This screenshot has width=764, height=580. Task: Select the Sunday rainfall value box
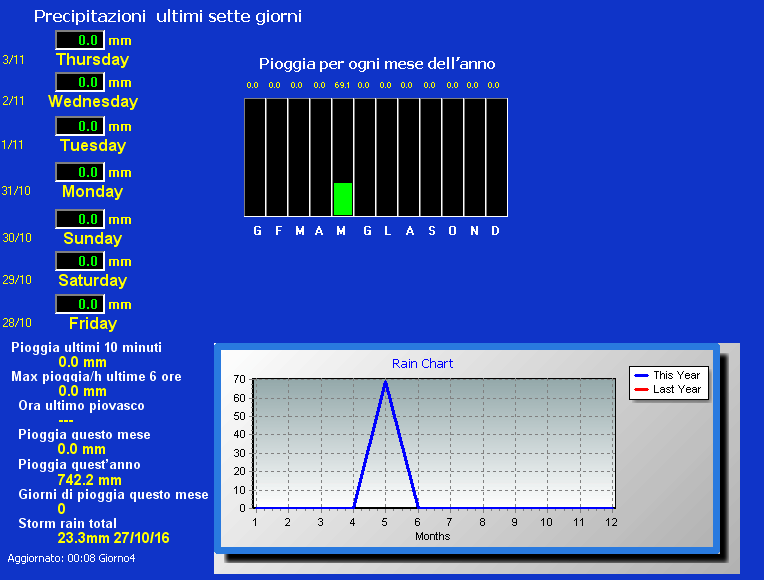(x=80, y=219)
